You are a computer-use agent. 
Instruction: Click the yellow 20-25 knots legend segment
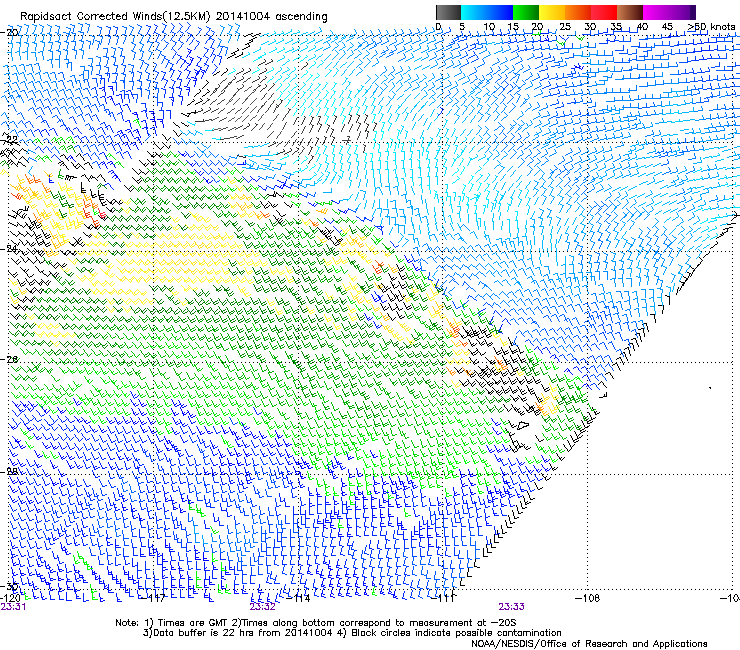552,12
